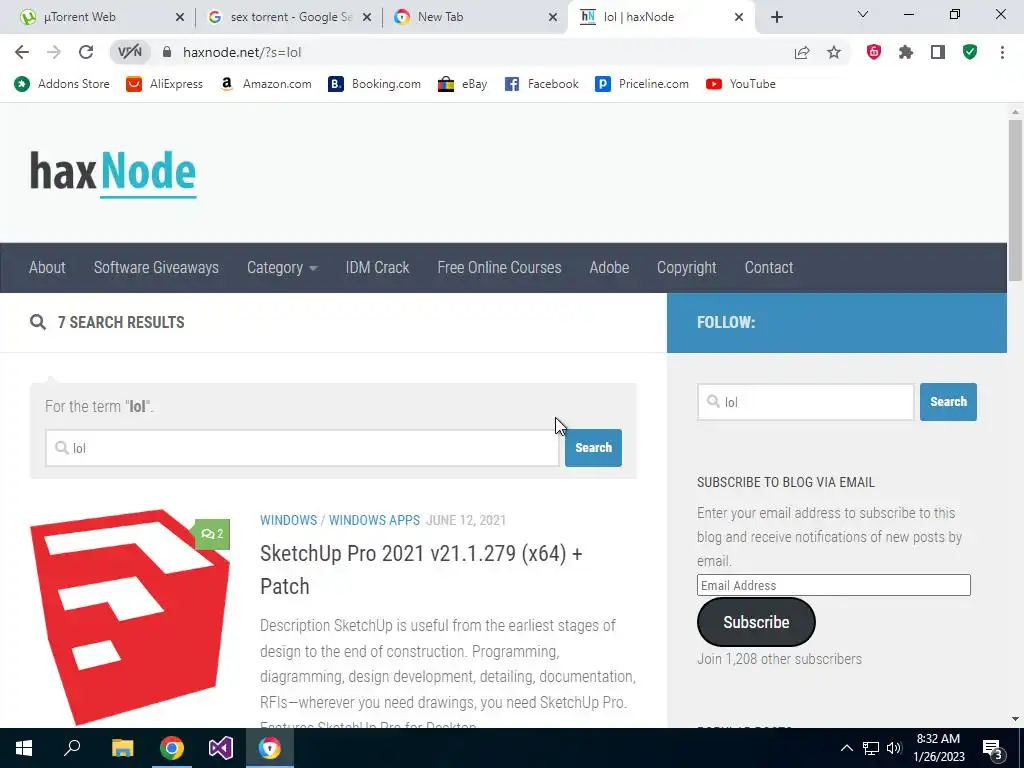Open the Extensions puzzle icon
1024x768 pixels.
point(906,52)
